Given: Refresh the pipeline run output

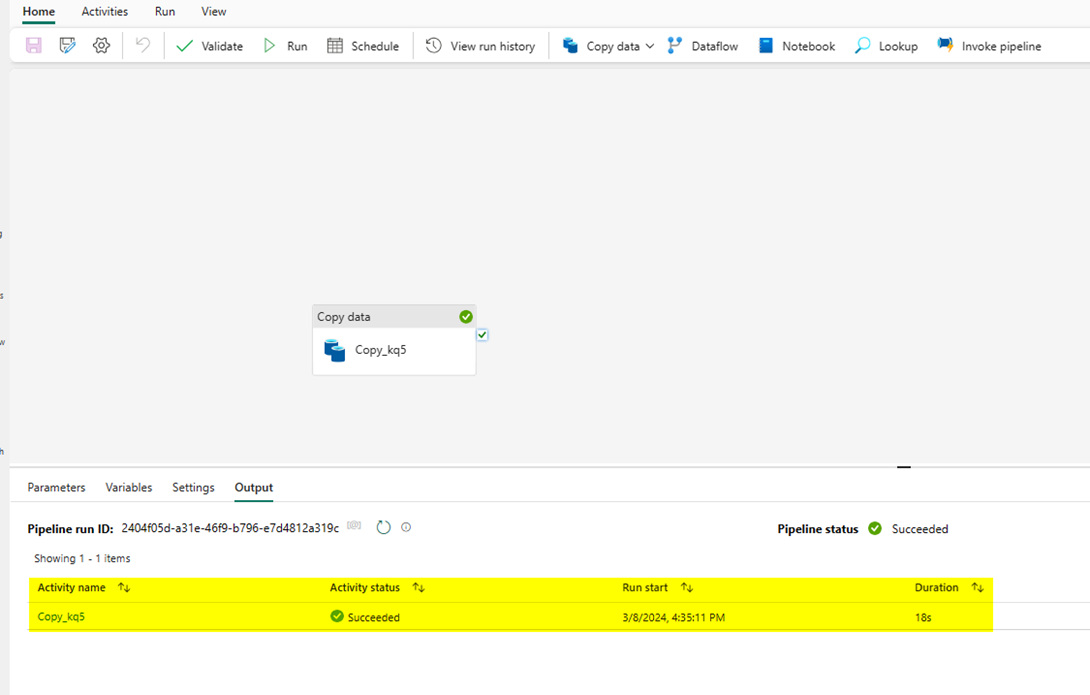Looking at the screenshot, I should [384, 528].
